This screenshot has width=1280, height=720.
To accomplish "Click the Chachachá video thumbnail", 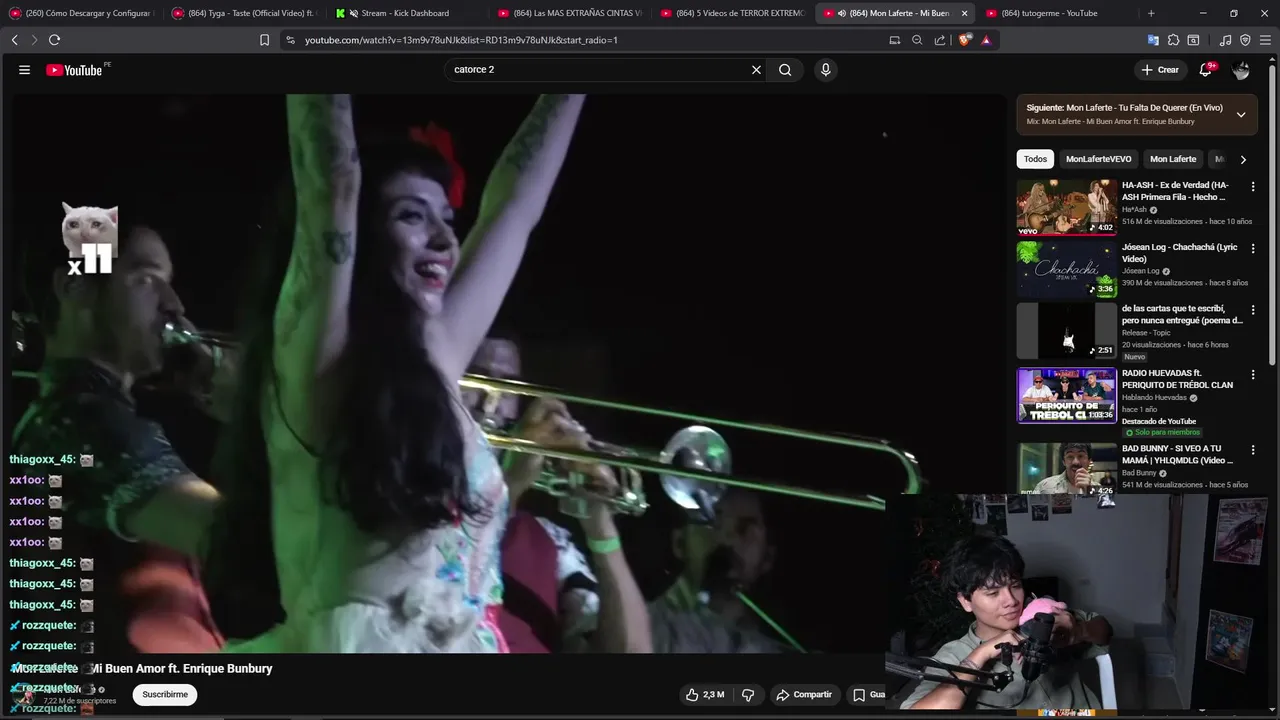I will click(x=1067, y=269).
